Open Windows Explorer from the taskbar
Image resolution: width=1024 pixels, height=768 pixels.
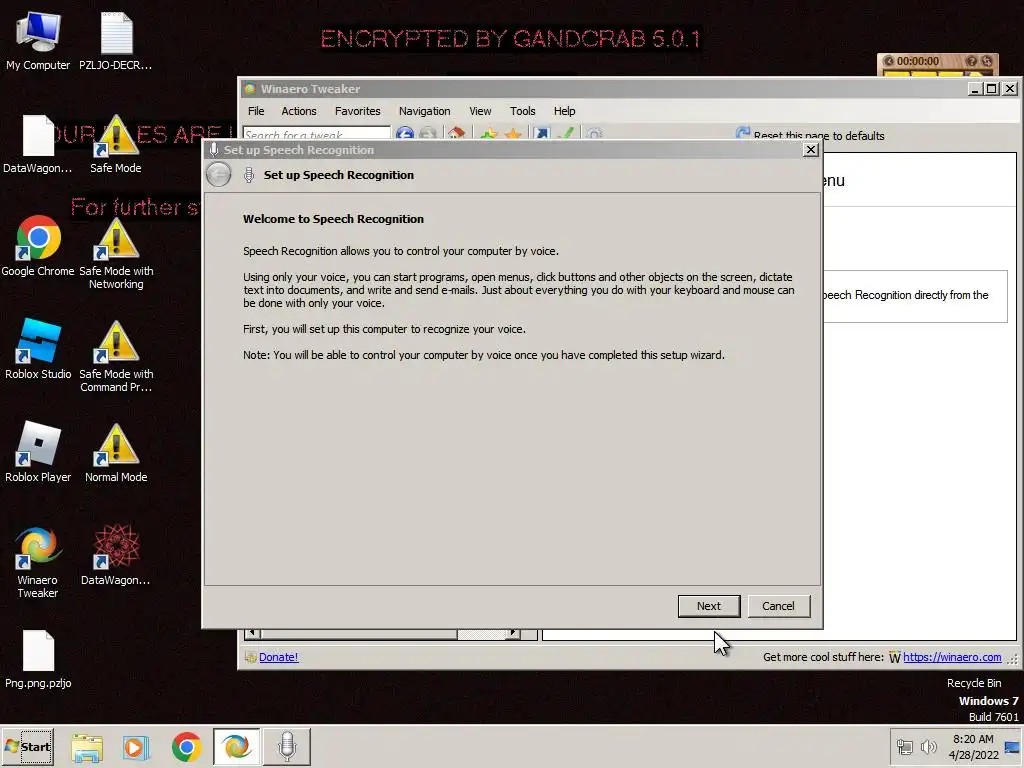[x=87, y=747]
